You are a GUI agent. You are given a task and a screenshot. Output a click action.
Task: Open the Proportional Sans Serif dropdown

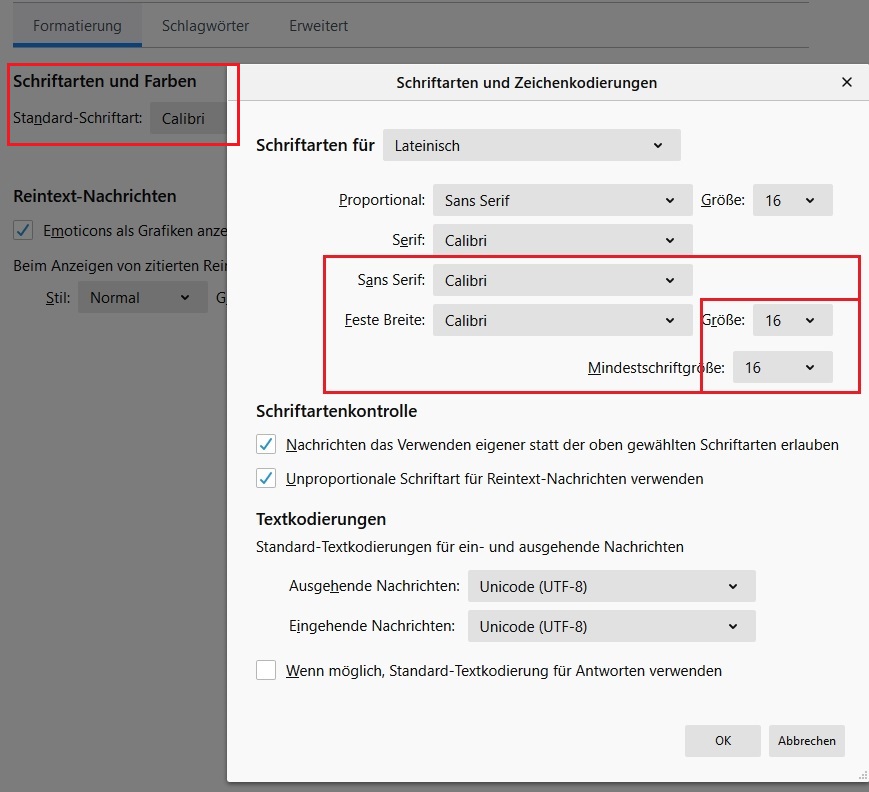click(x=561, y=200)
